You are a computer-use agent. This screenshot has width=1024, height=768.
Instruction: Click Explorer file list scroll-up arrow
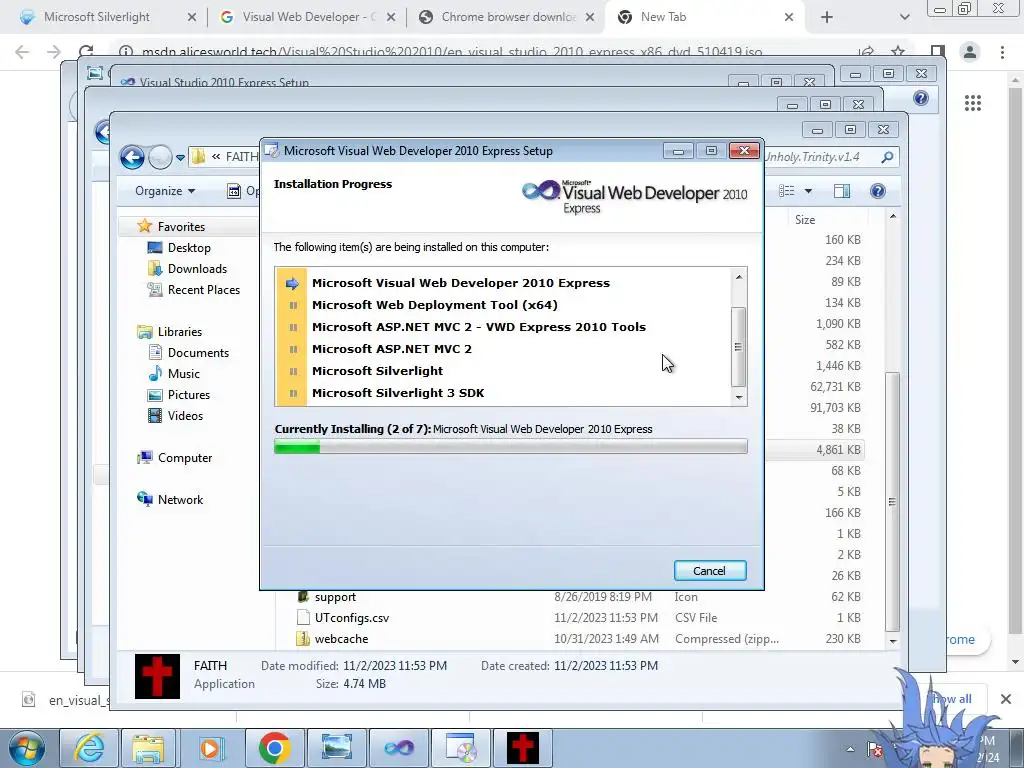pos(893,216)
